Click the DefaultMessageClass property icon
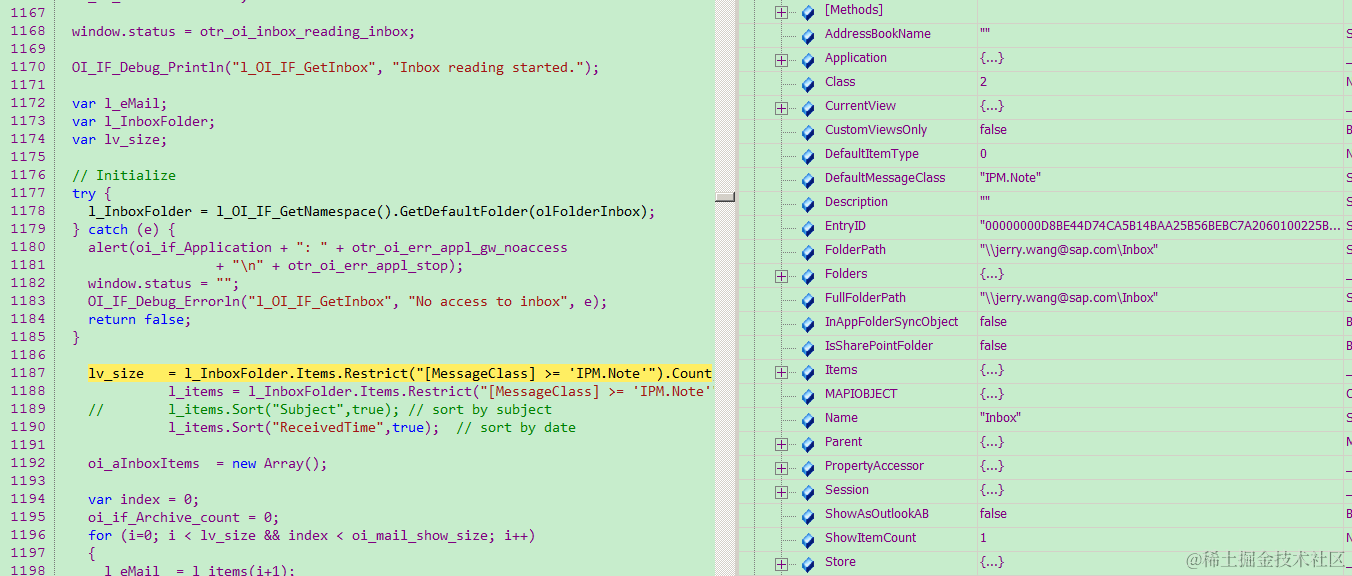Screen dimensions: 1352x576 pyautogui.click(x=808, y=179)
